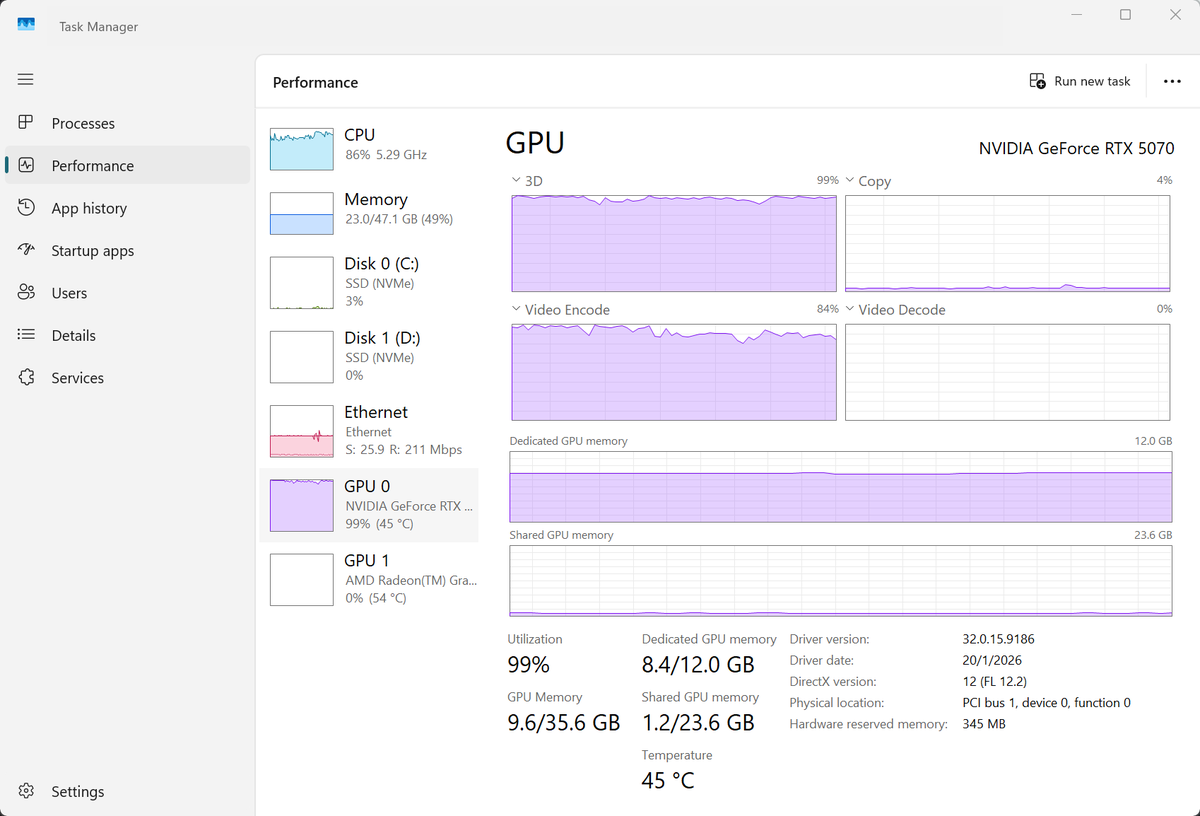Screen dimensions: 1200x816
Task: Click the 99% Utilization value
Action: [x=528, y=665]
